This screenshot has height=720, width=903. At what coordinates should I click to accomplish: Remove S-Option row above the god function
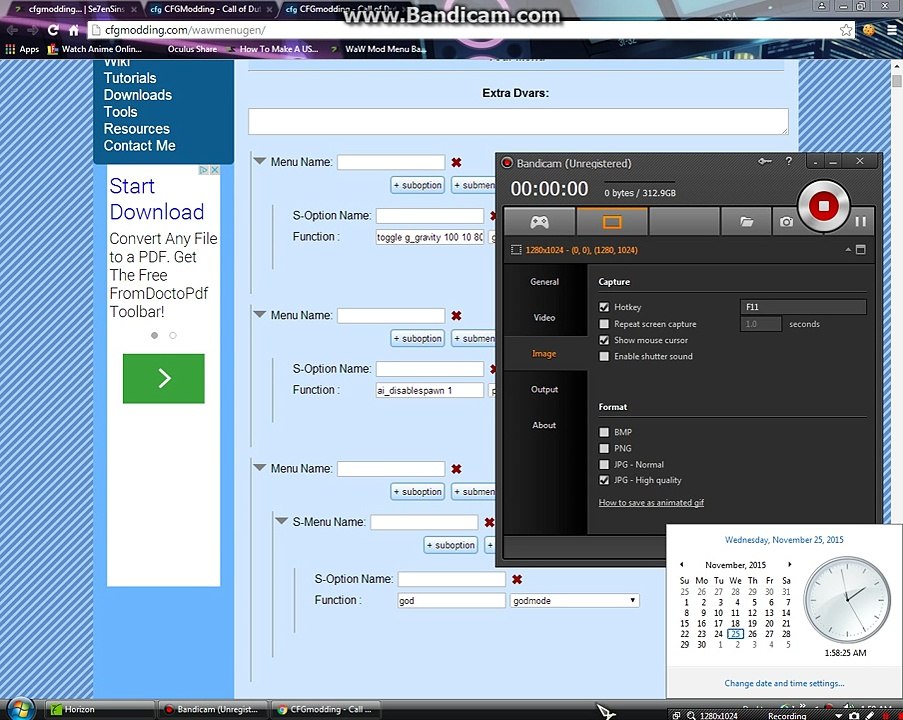click(x=517, y=579)
